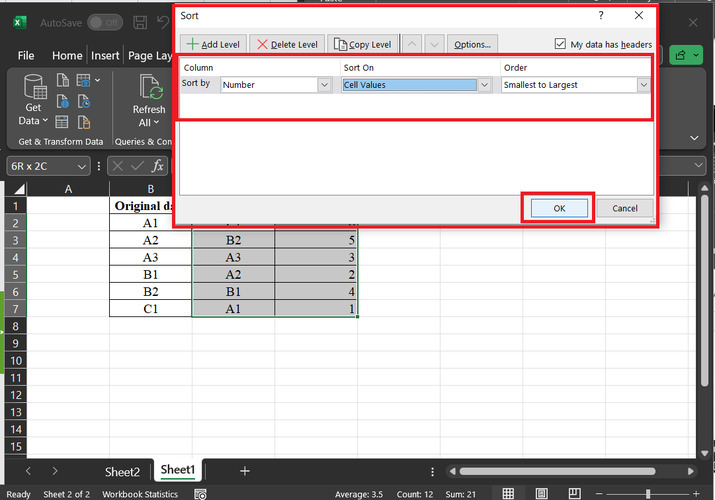Open the Order dropdown showing Smallest to Largest

click(x=643, y=85)
